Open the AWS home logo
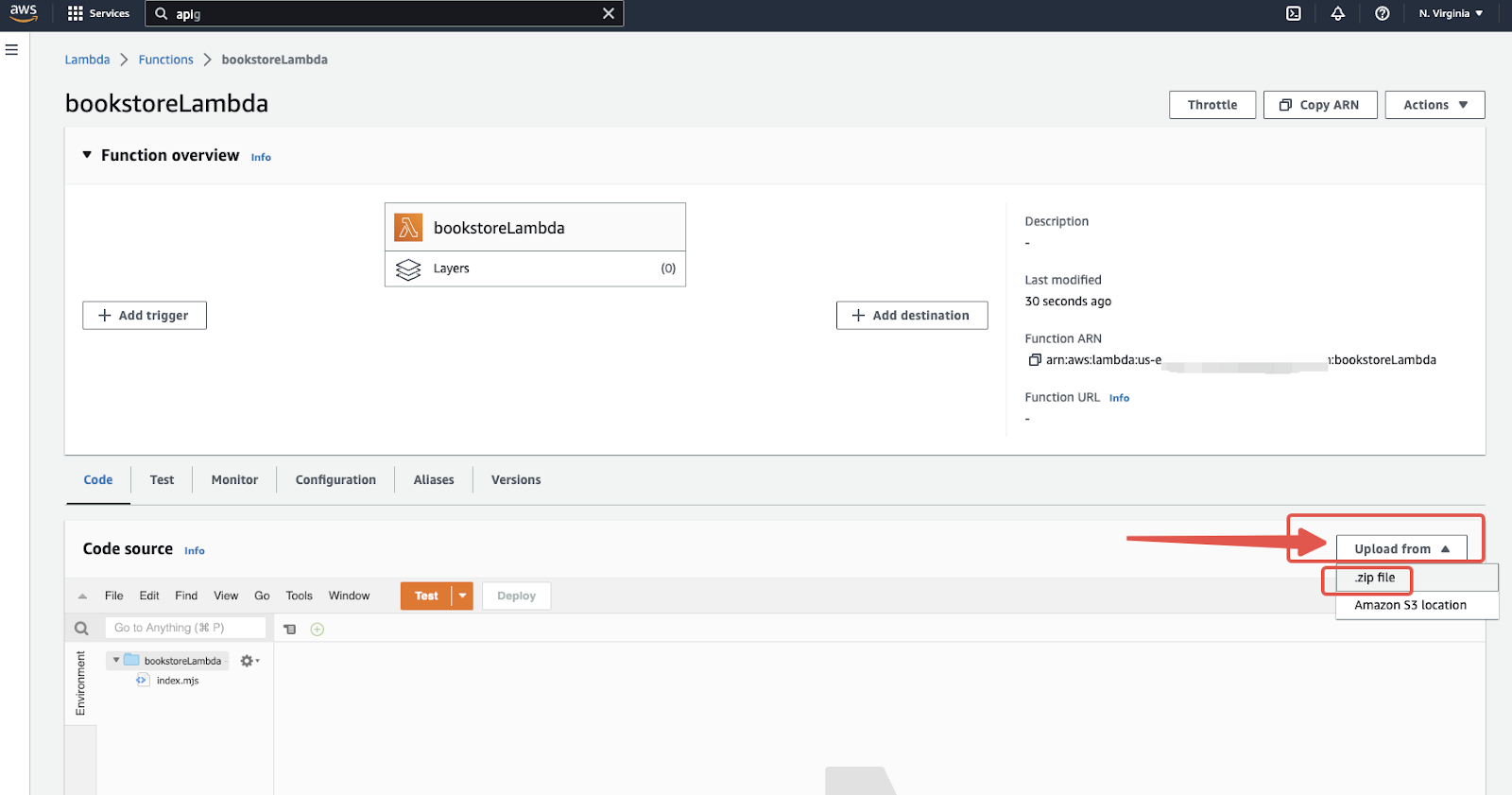The image size is (1512, 795). (24, 12)
